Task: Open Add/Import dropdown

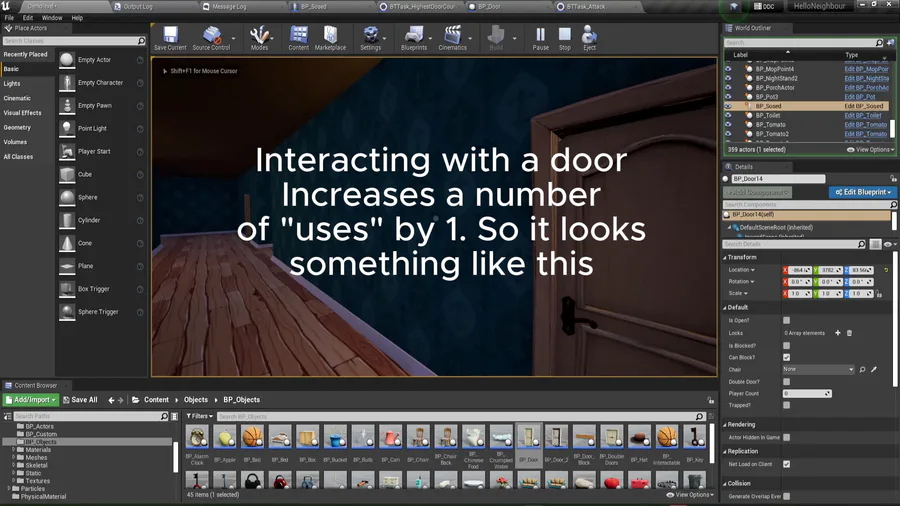Action: coord(30,400)
